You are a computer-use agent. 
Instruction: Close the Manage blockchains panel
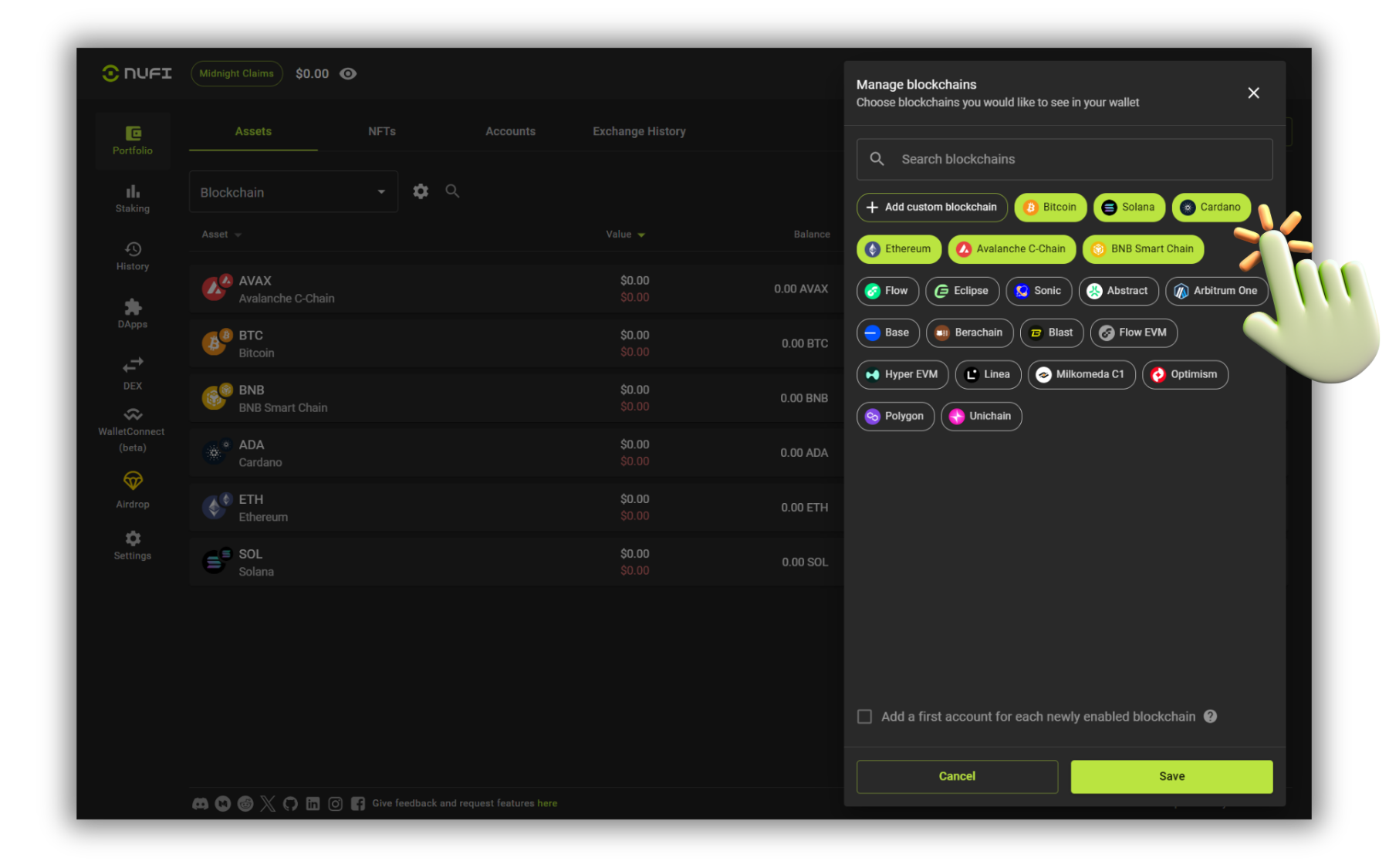(1253, 93)
